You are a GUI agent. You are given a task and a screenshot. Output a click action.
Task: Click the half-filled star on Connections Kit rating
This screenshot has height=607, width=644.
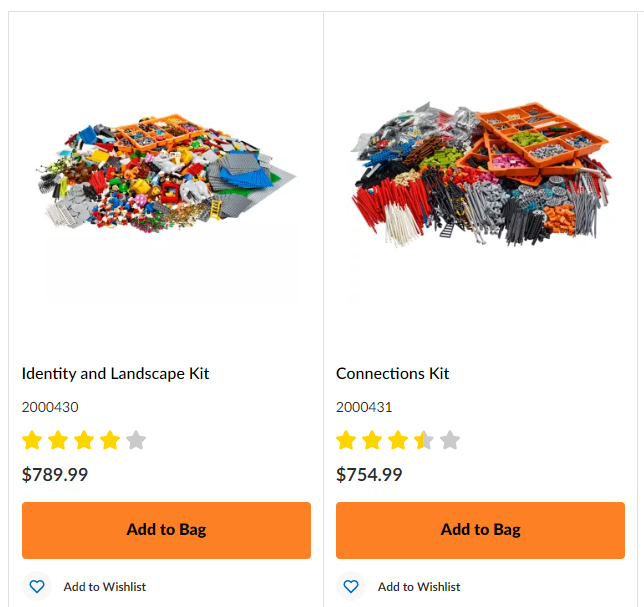click(424, 440)
